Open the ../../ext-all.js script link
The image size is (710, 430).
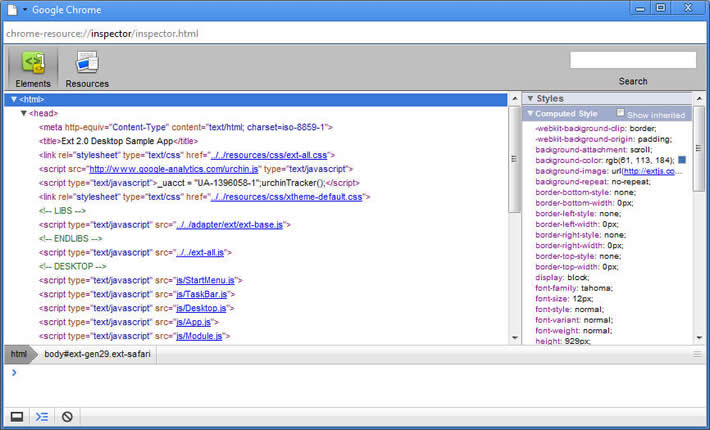[x=200, y=253]
